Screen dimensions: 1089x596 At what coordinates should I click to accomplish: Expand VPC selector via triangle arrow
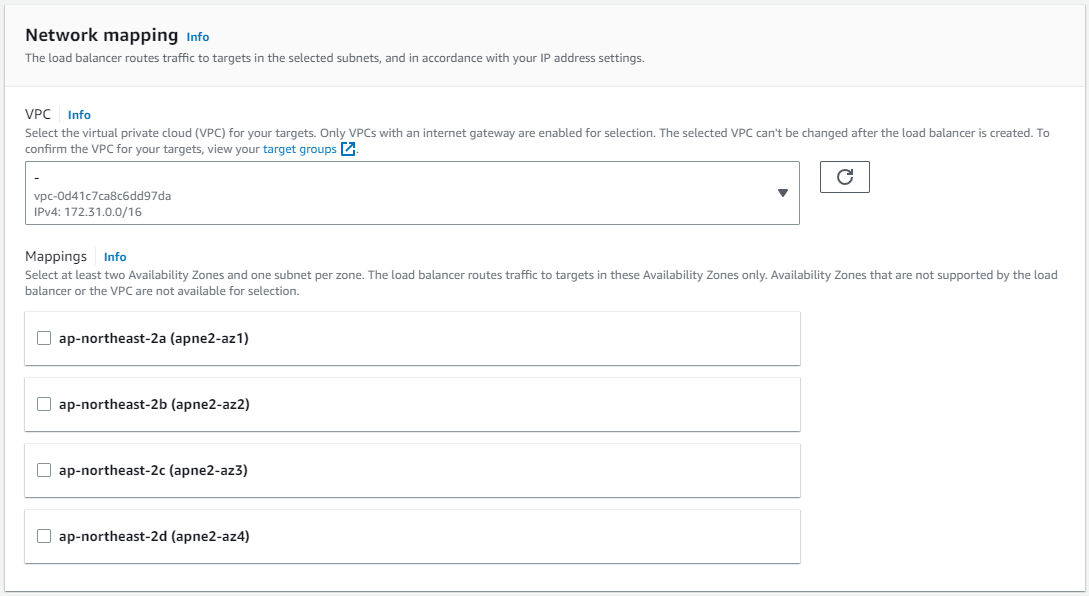pos(783,193)
